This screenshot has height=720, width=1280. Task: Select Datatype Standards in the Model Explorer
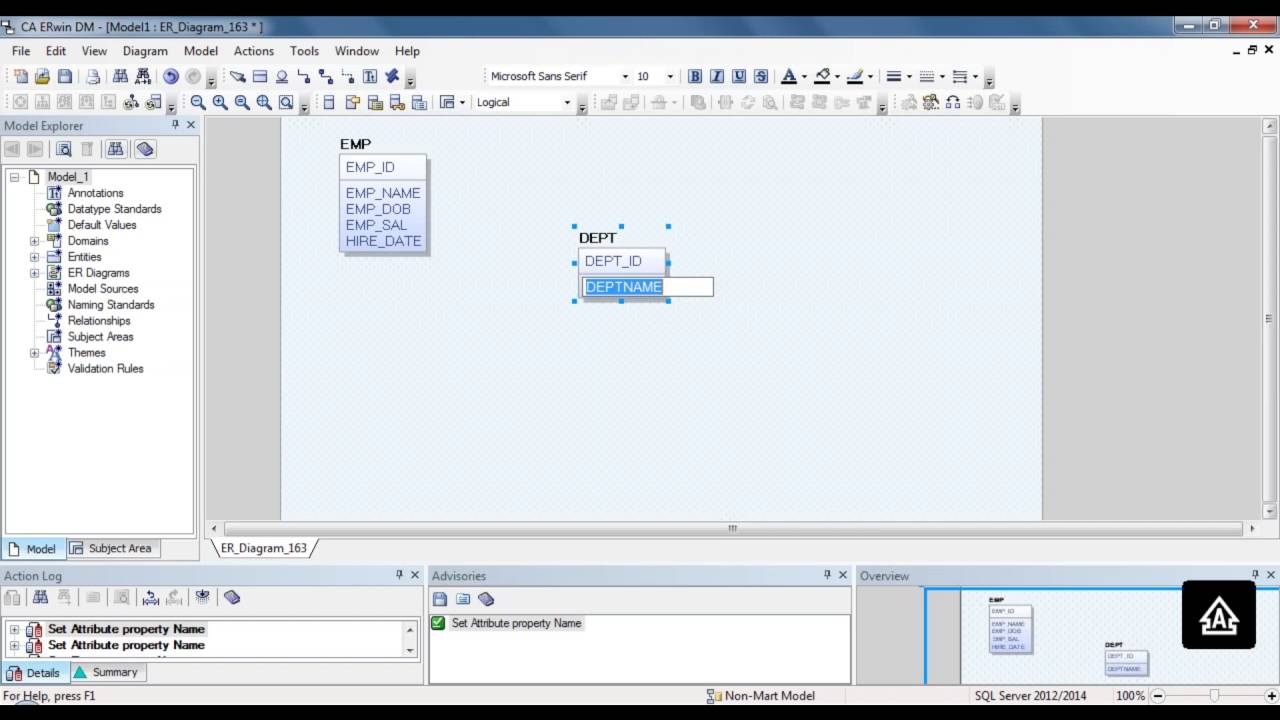pyautogui.click(x=114, y=209)
